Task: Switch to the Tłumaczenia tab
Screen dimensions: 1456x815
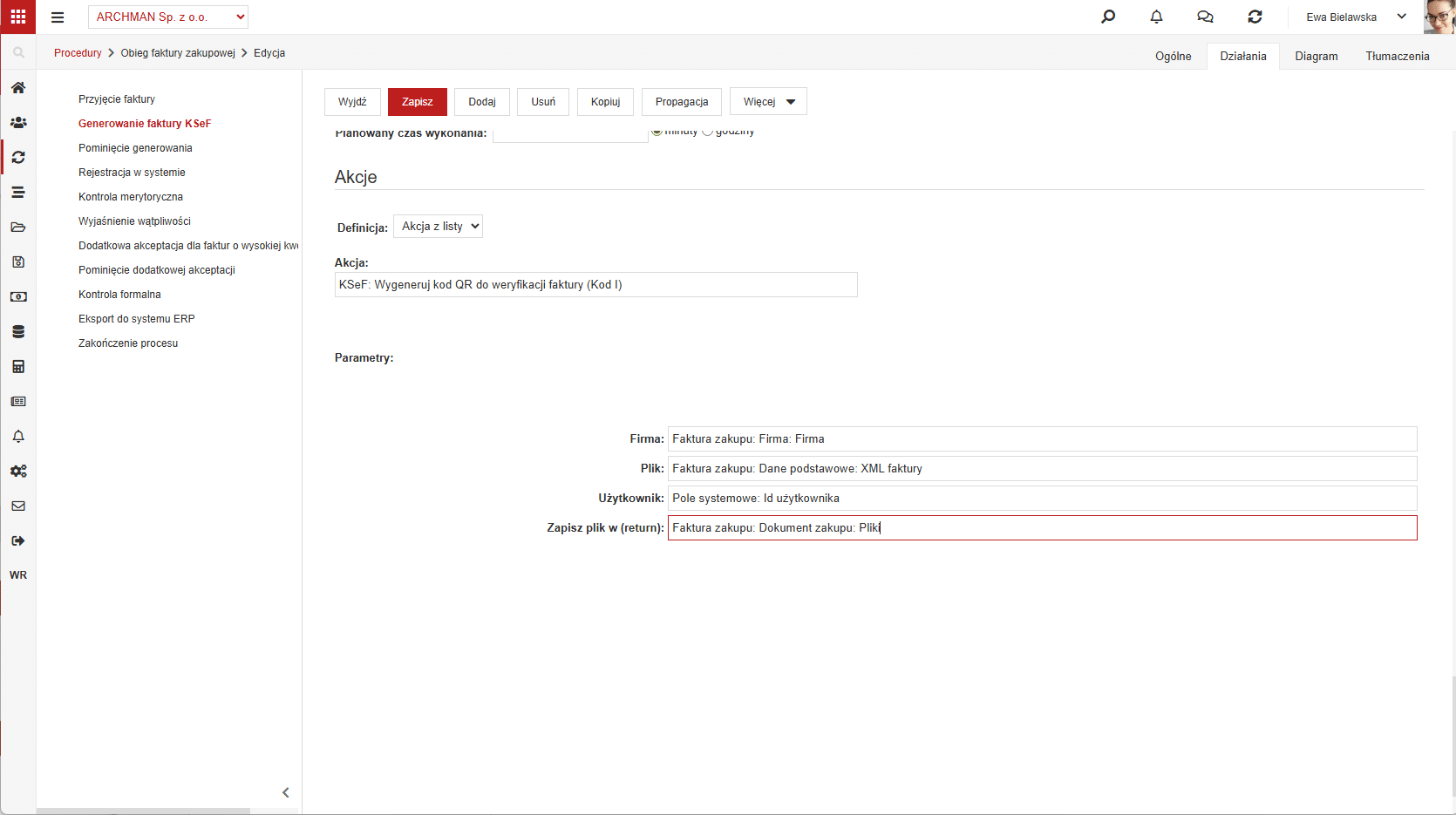Action: click(x=1397, y=56)
